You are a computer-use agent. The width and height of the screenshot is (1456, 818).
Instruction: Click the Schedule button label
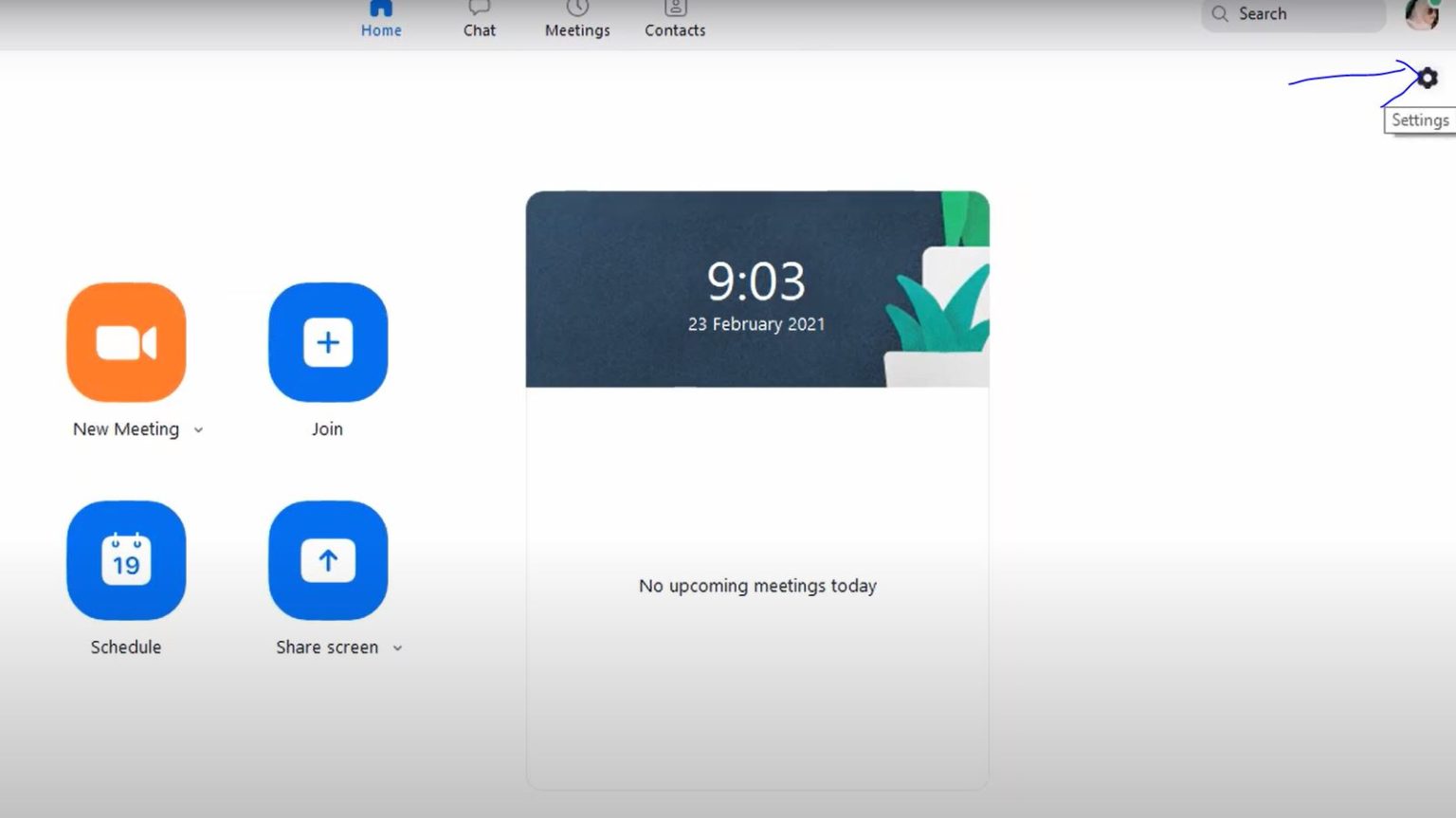point(125,646)
